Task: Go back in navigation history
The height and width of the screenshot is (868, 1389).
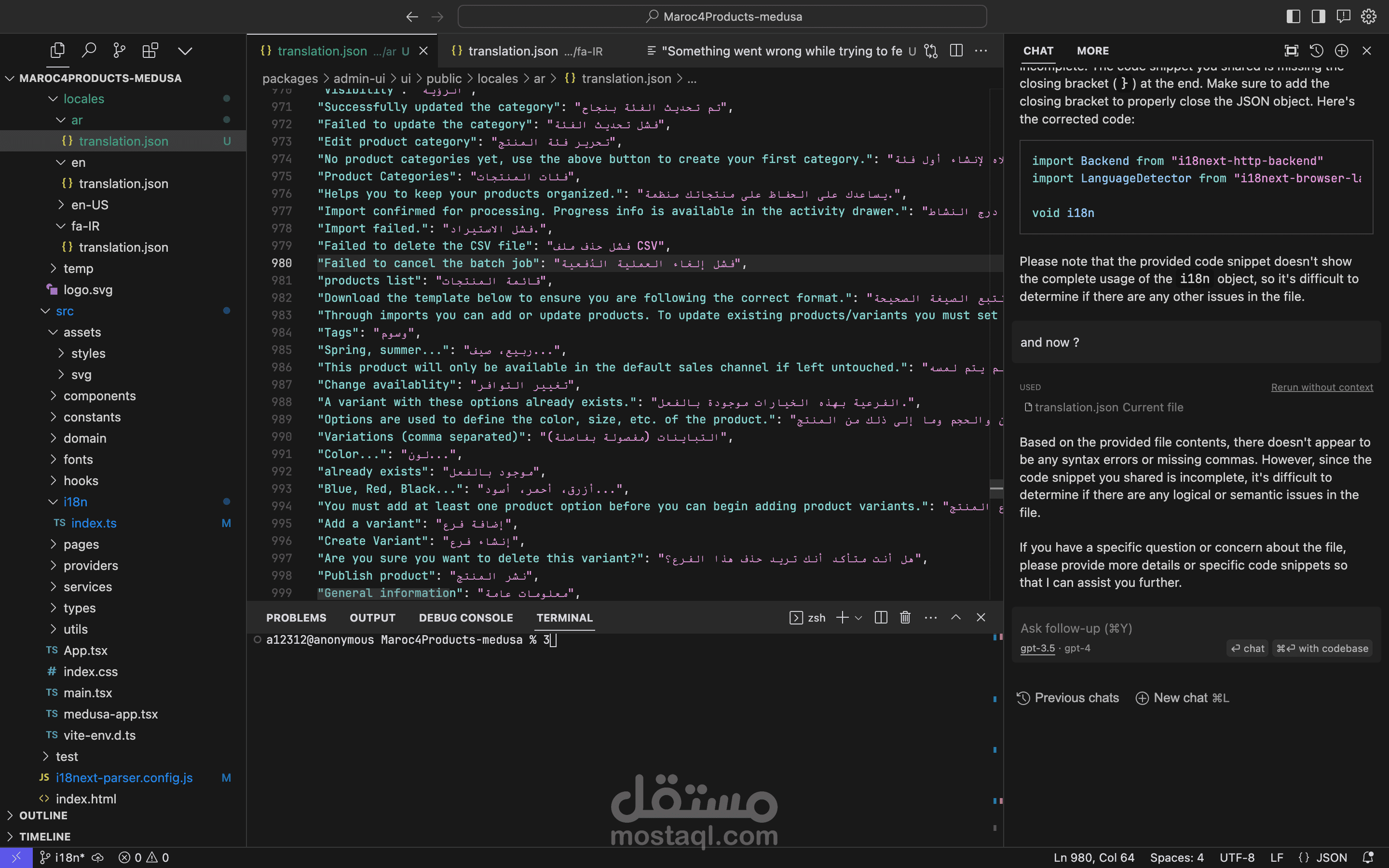Action: [412, 17]
